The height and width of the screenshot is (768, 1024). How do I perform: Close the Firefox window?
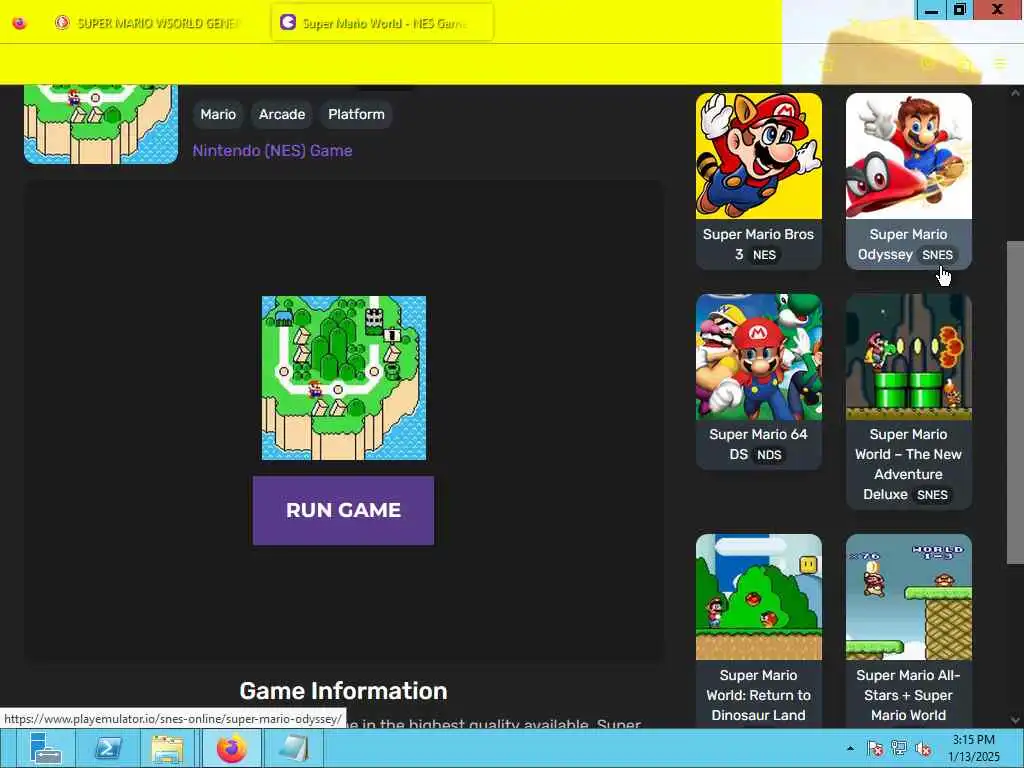(998, 10)
